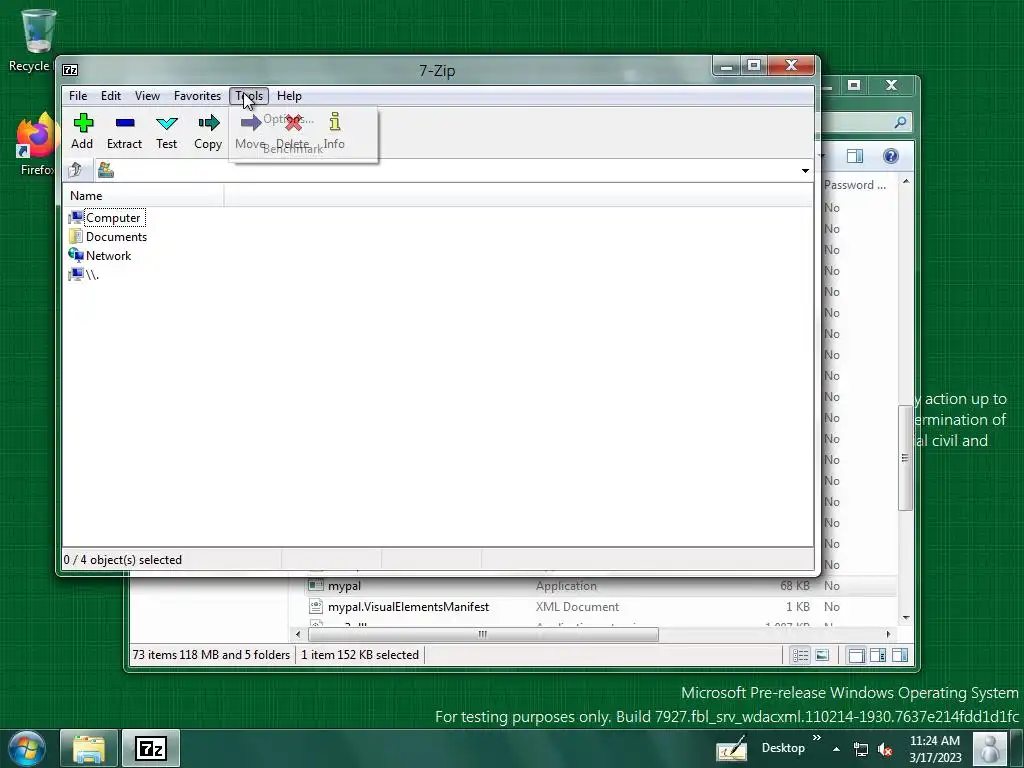
Task: Click '0 / 4 object(s) selected' status text
Action: click(x=123, y=560)
